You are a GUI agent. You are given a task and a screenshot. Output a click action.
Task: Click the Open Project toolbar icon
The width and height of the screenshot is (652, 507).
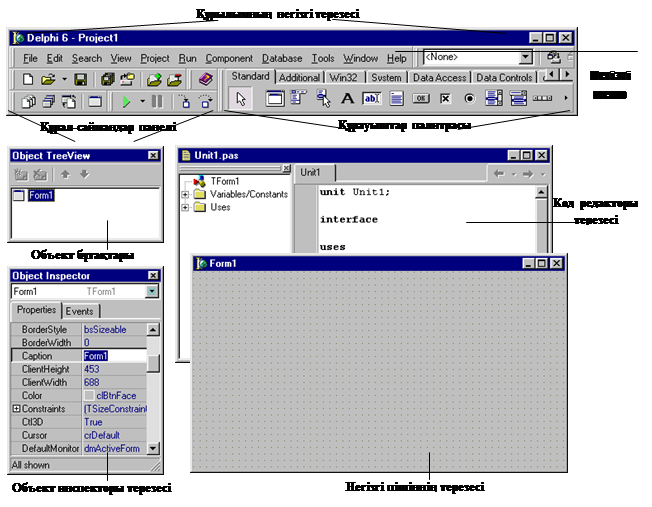click(128, 79)
